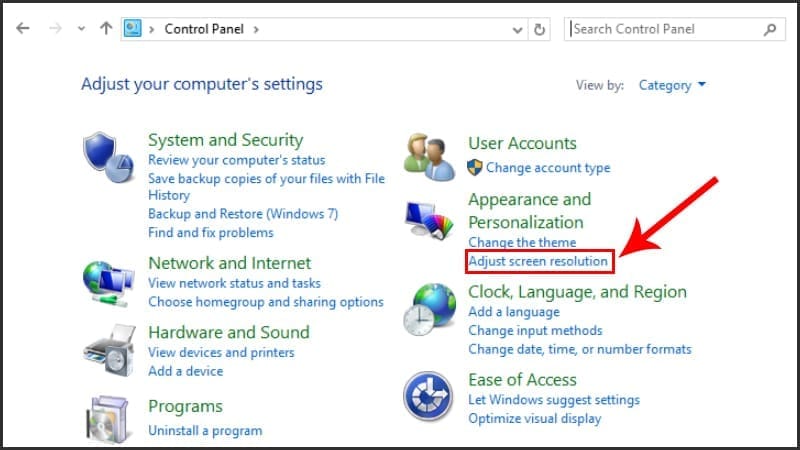Viewport: 800px width, 450px height.
Task: Open Appearance and Personalization category
Action: point(530,211)
